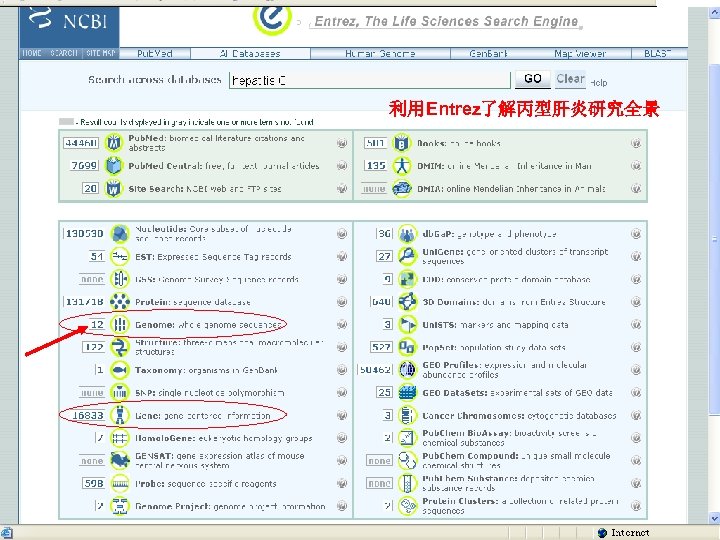720x540 pixels.
Task: Open the 3D Domains icon
Action: click(x=407, y=302)
